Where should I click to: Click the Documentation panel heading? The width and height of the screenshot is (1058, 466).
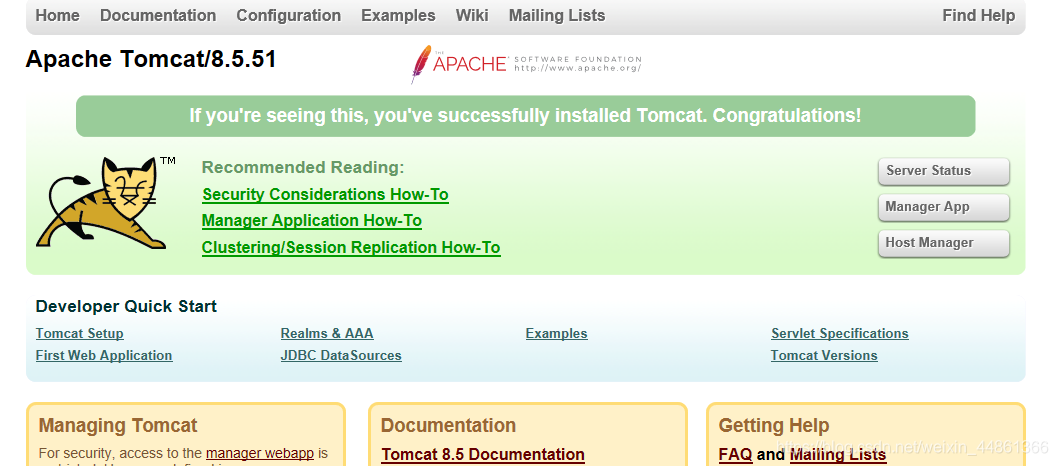pos(449,426)
